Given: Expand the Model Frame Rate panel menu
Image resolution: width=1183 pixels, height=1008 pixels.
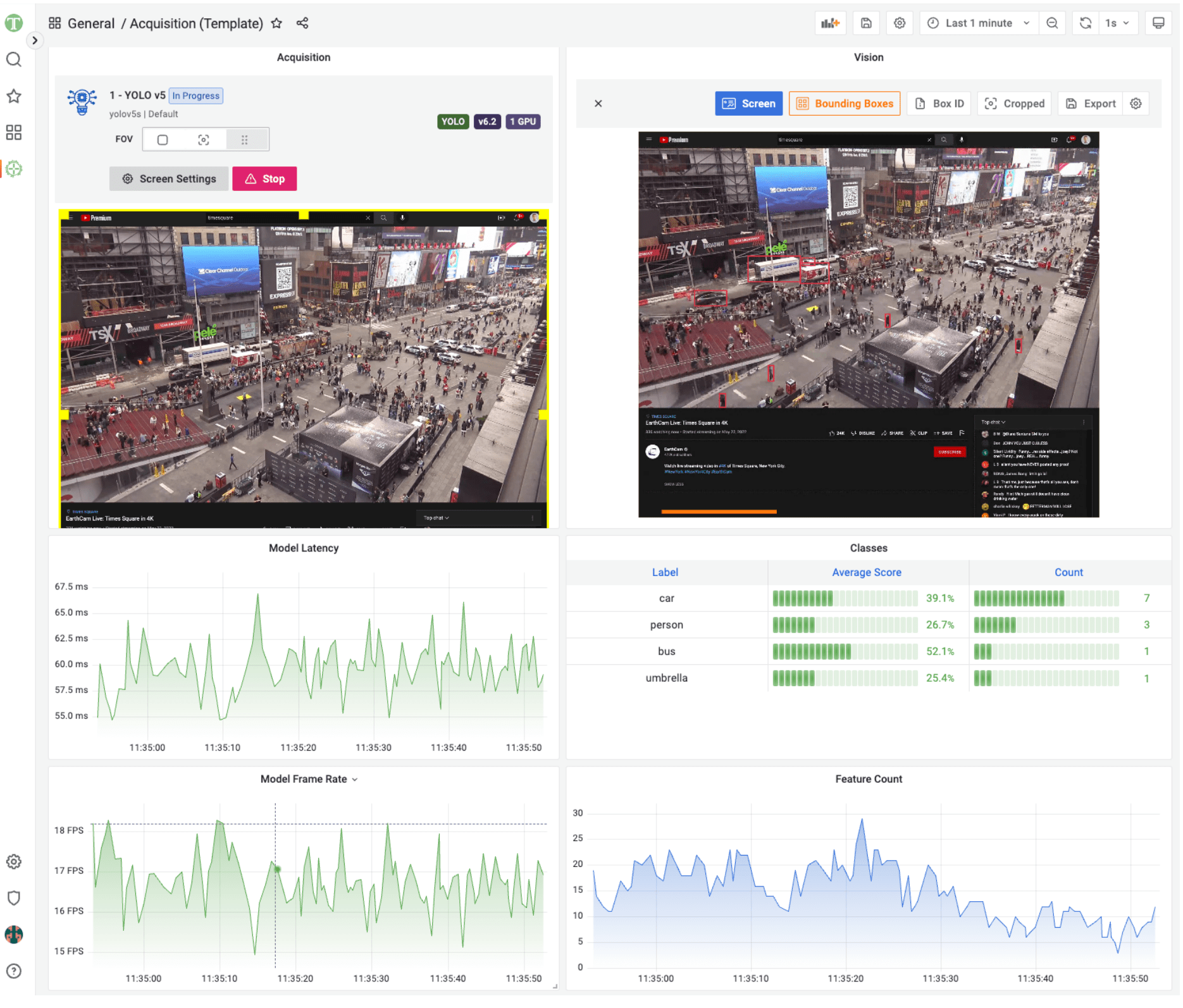Looking at the screenshot, I should [354, 779].
